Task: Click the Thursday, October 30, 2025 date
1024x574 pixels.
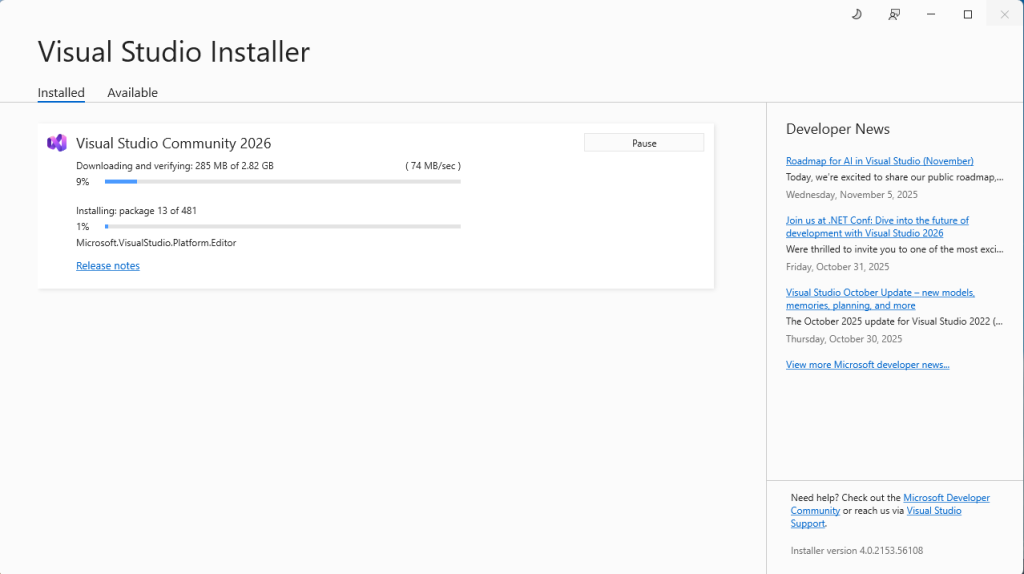Action: click(x=844, y=339)
